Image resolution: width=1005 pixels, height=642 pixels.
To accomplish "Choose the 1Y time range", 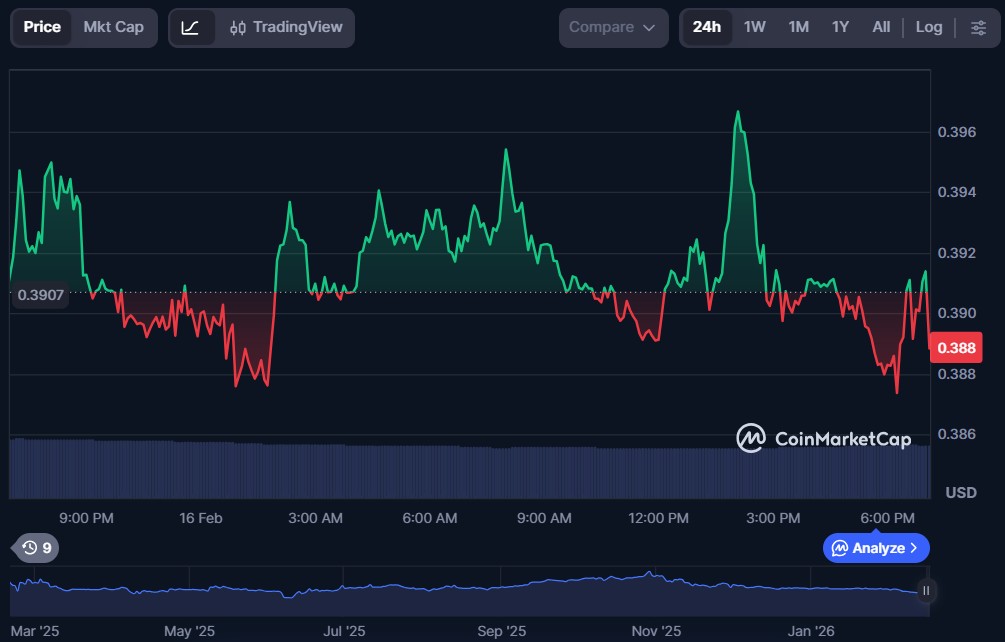I will coord(840,27).
